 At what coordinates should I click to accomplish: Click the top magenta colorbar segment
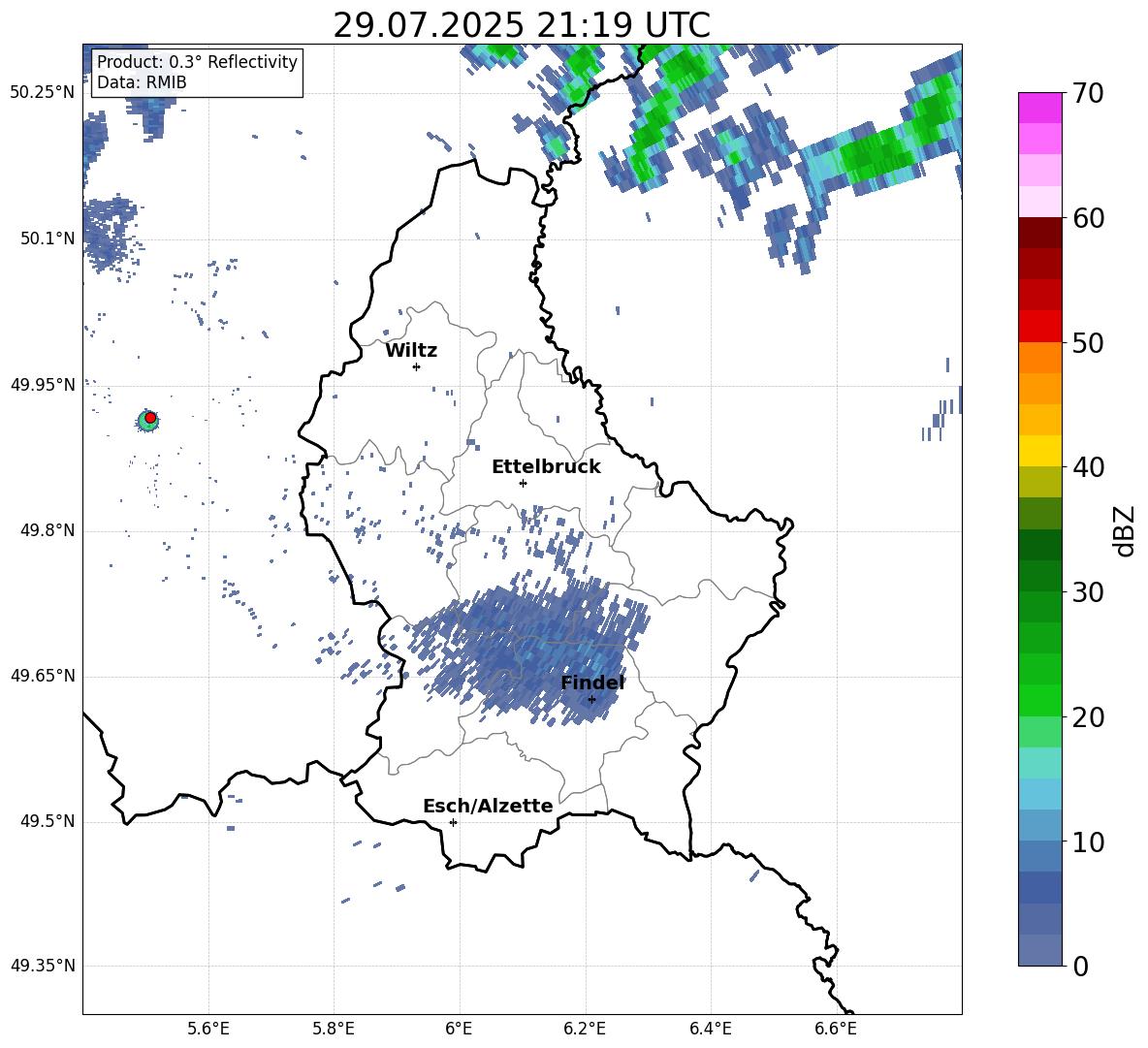(x=1039, y=108)
